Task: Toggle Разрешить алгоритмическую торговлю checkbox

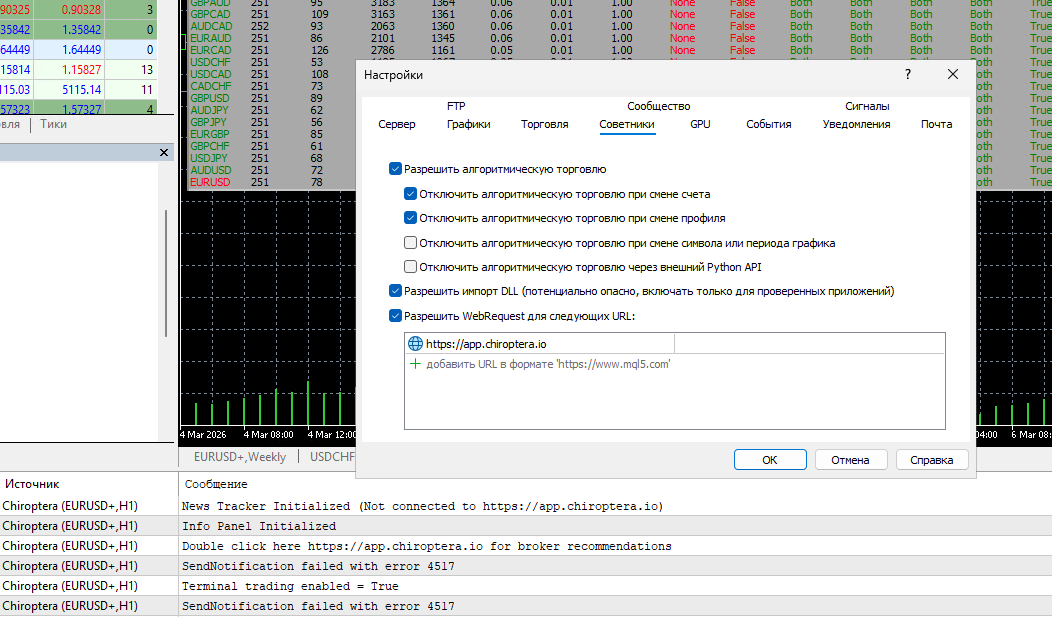Action: tap(395, 169)
